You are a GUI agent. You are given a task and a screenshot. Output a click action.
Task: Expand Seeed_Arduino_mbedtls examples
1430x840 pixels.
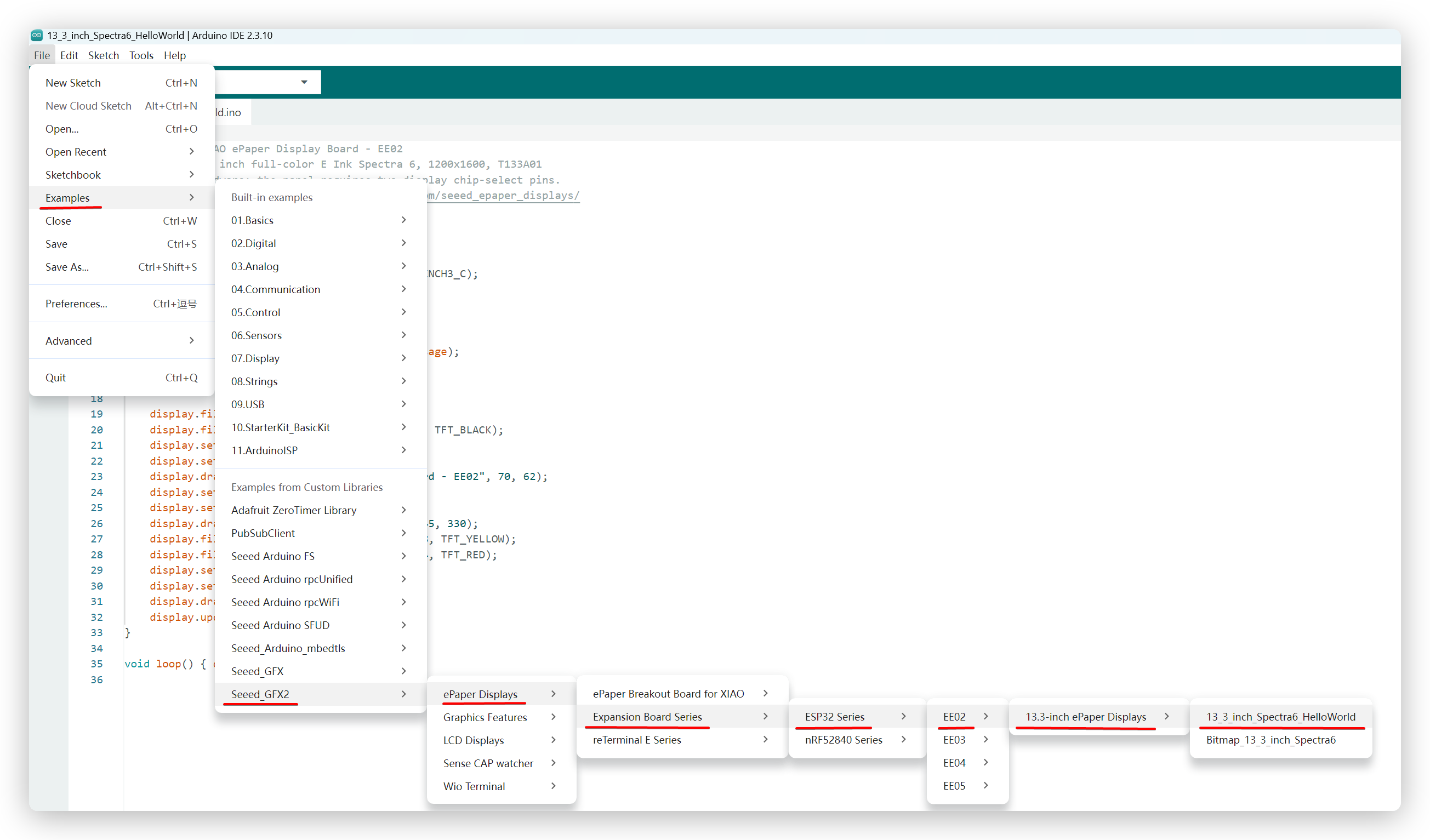[x=320, y=648]
